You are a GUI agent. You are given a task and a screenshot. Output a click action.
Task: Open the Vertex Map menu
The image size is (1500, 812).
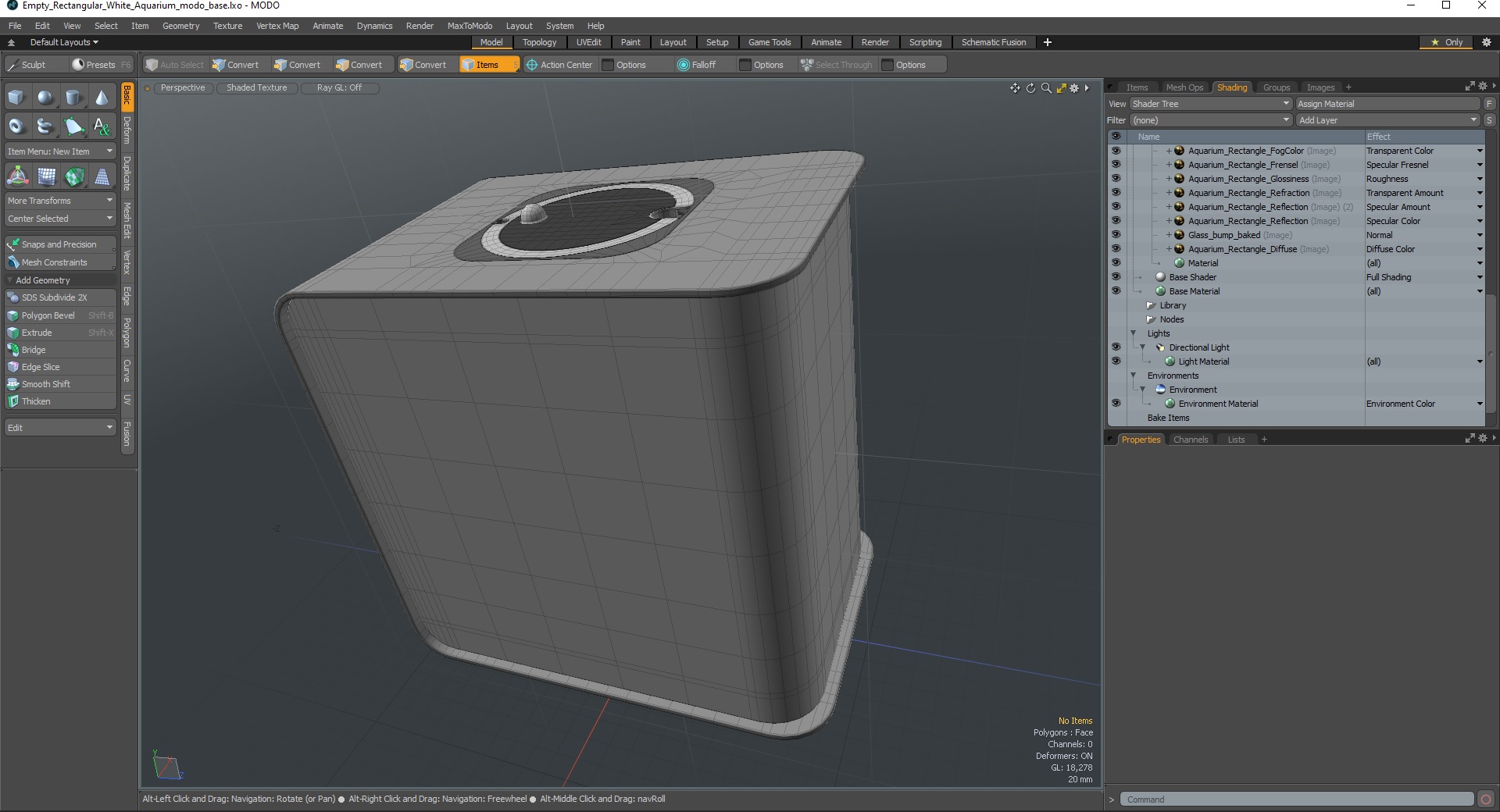click(x=277, y=26)
